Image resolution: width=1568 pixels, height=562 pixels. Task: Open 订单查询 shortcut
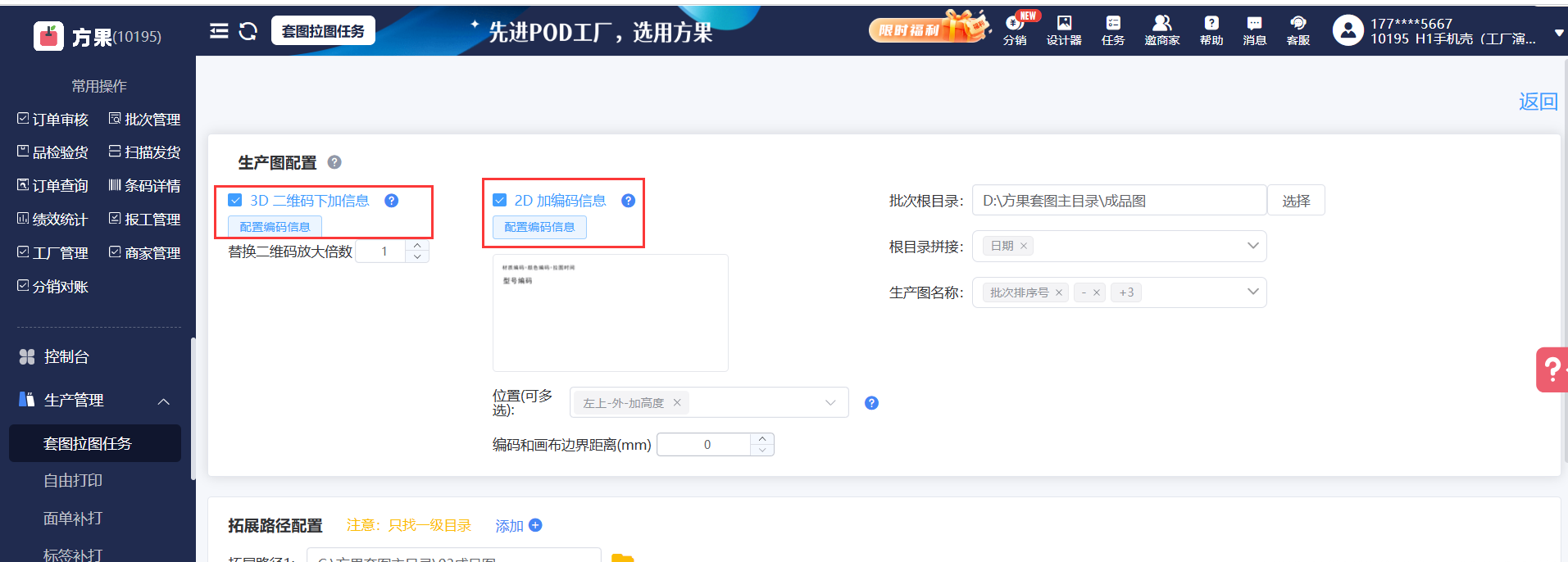(x=53, y=186)
